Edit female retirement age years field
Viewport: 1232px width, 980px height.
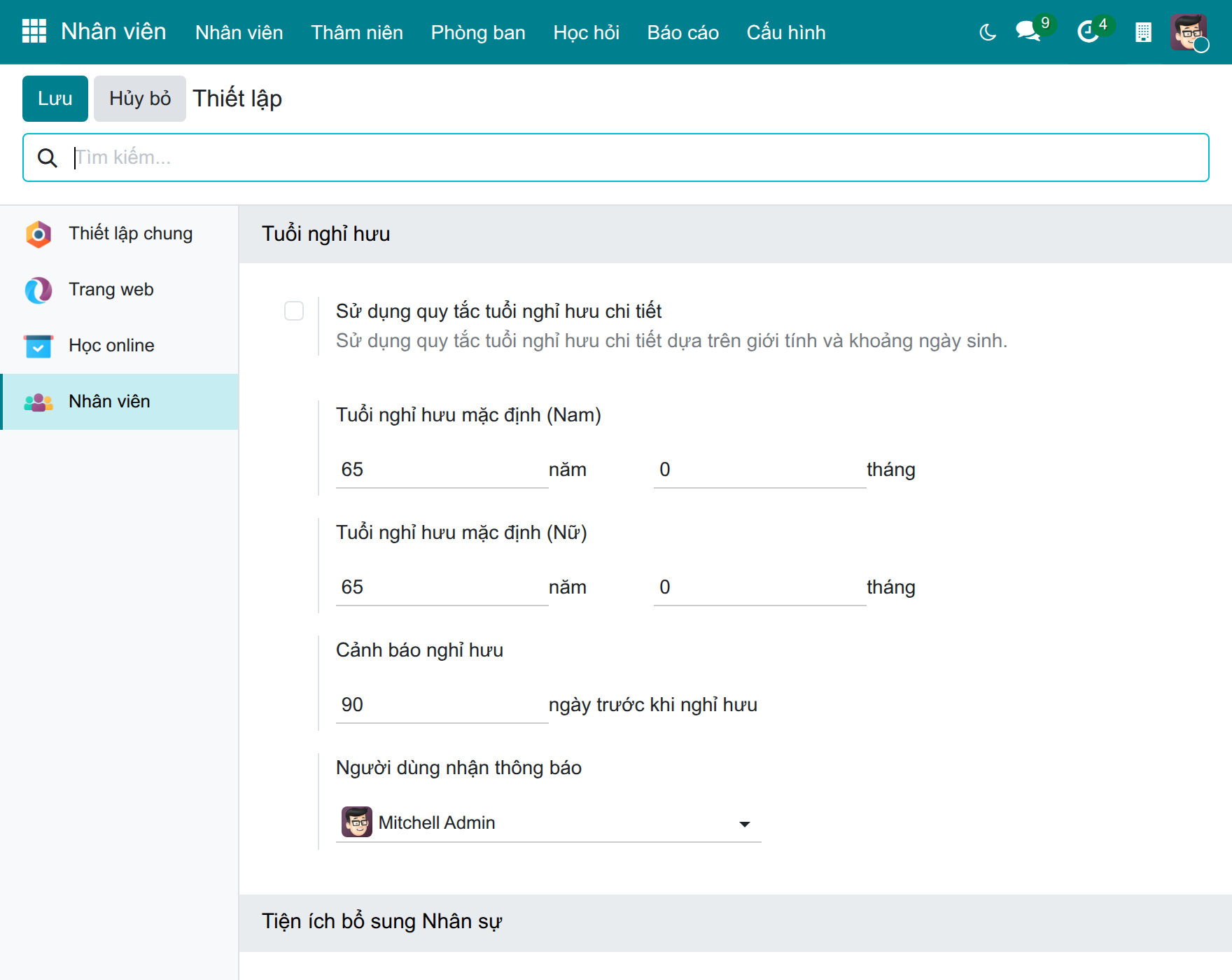click(442, 587)
